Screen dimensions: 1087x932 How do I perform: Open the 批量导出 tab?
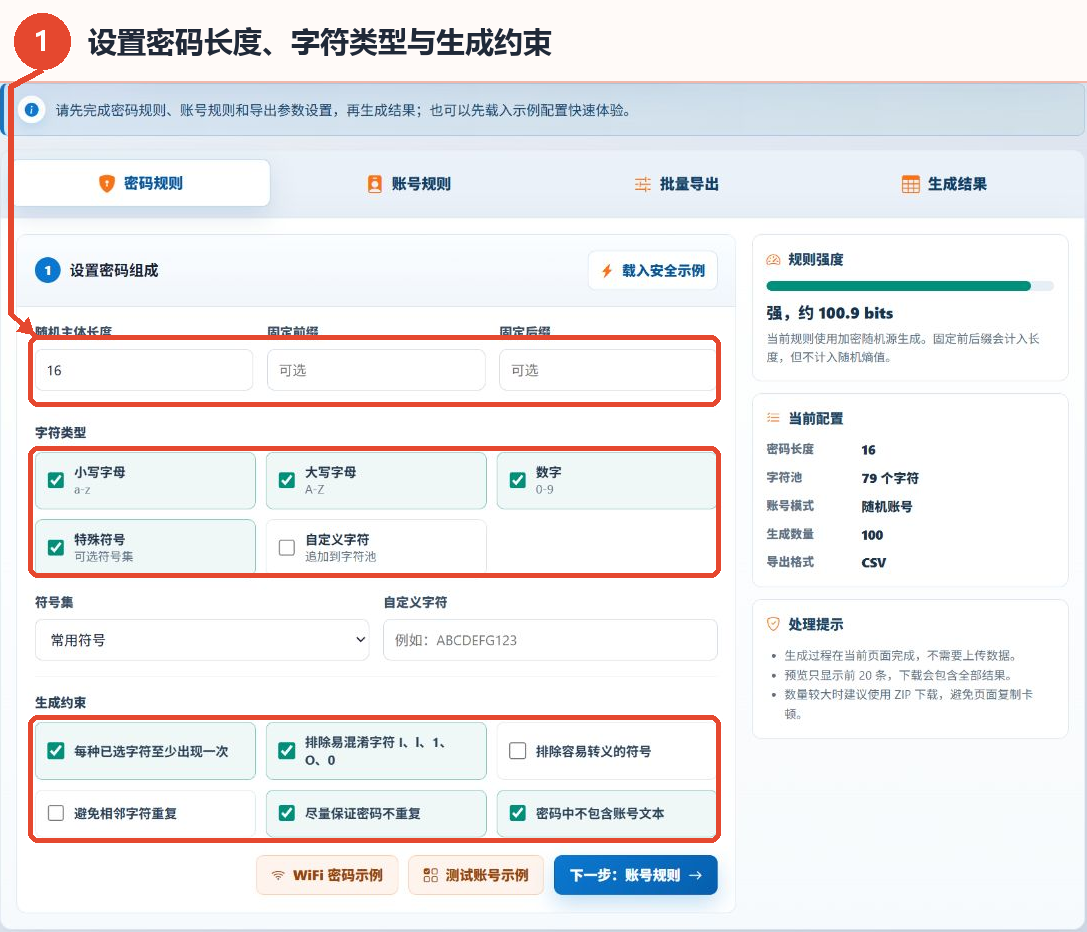tap(677, 184)
